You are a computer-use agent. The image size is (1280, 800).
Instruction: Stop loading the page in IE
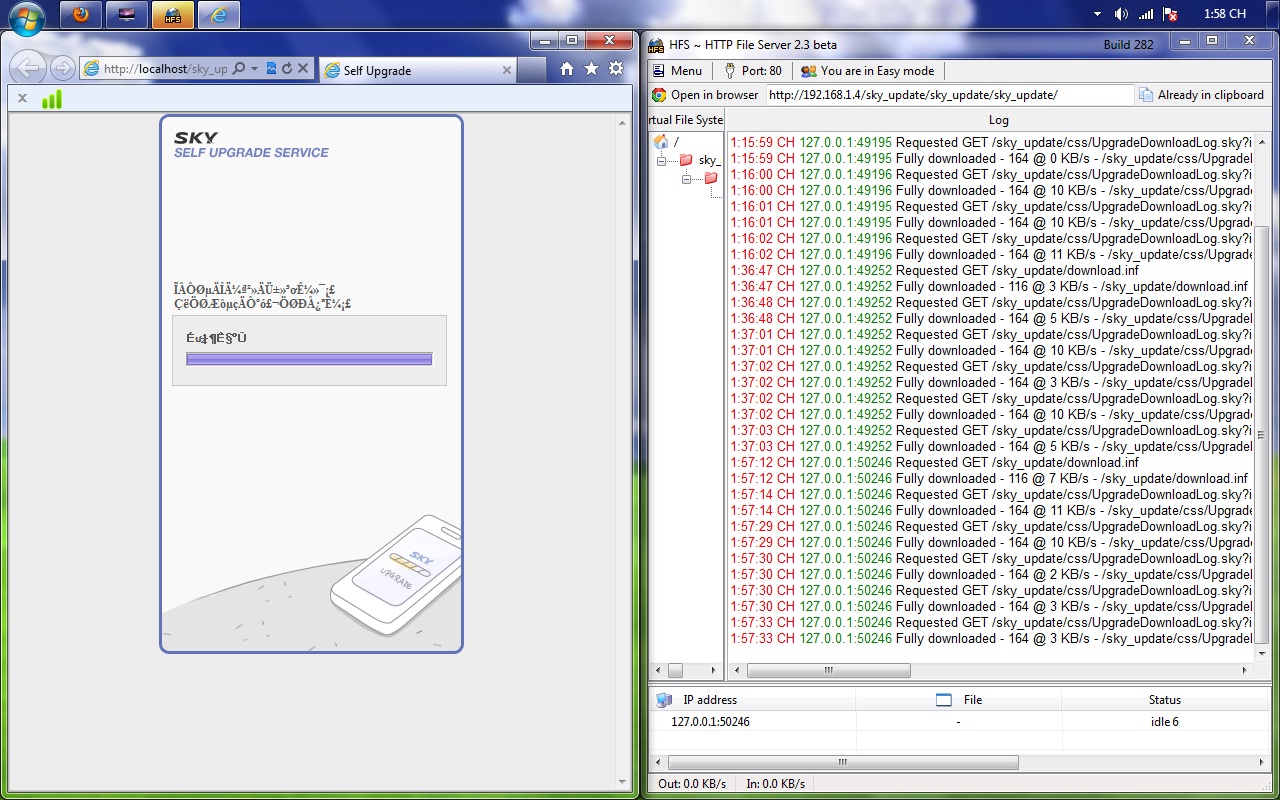(x=302, y=69)
